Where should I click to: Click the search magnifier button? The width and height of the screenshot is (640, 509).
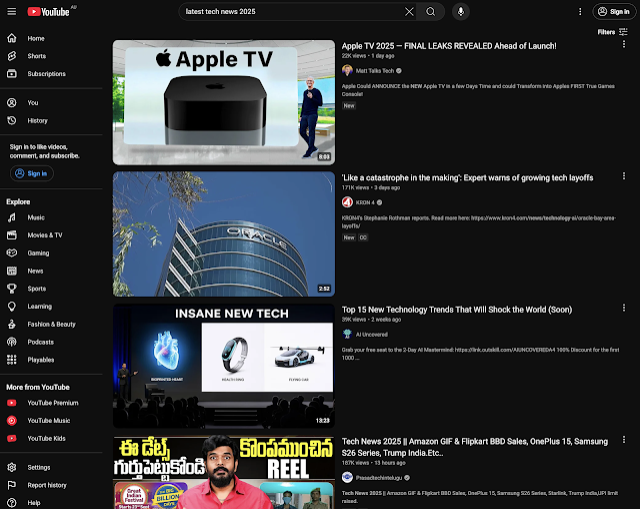(431, 12)
